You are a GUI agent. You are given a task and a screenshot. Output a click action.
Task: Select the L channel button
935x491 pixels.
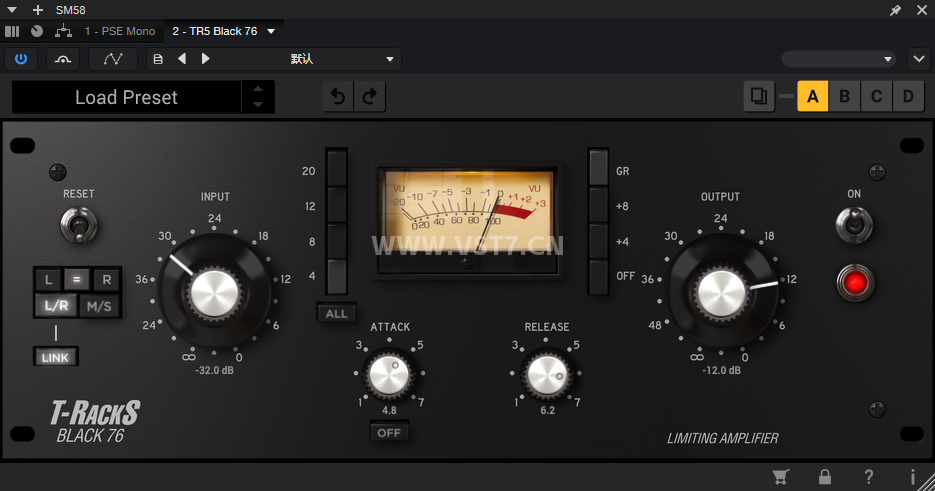[49, 279]
